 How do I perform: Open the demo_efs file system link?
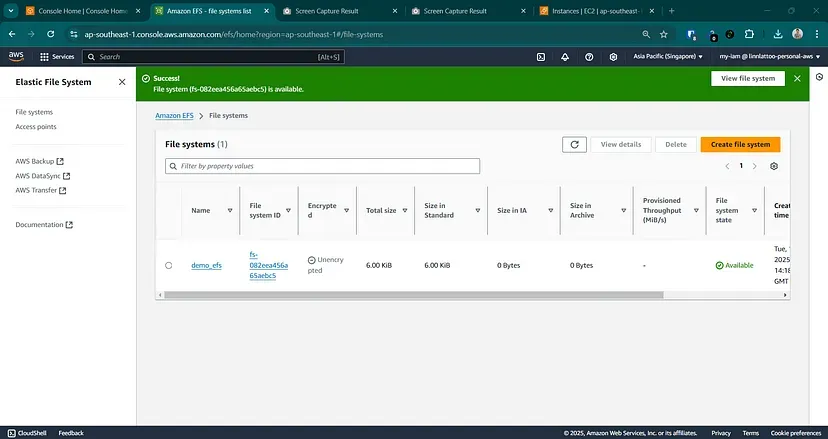click(206, 265)
